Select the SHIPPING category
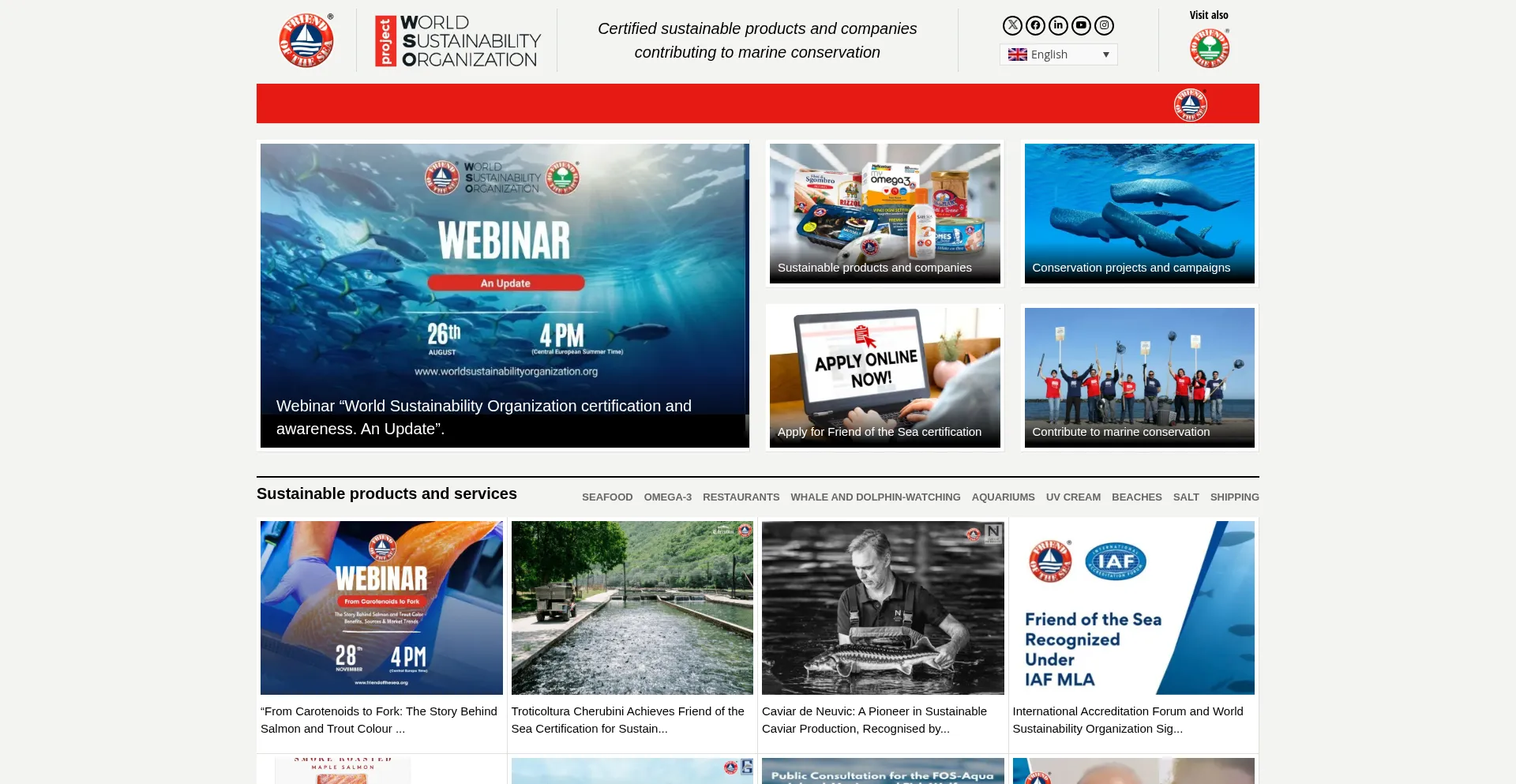Screen dimensions: 1516x784 coord(1235,497)
